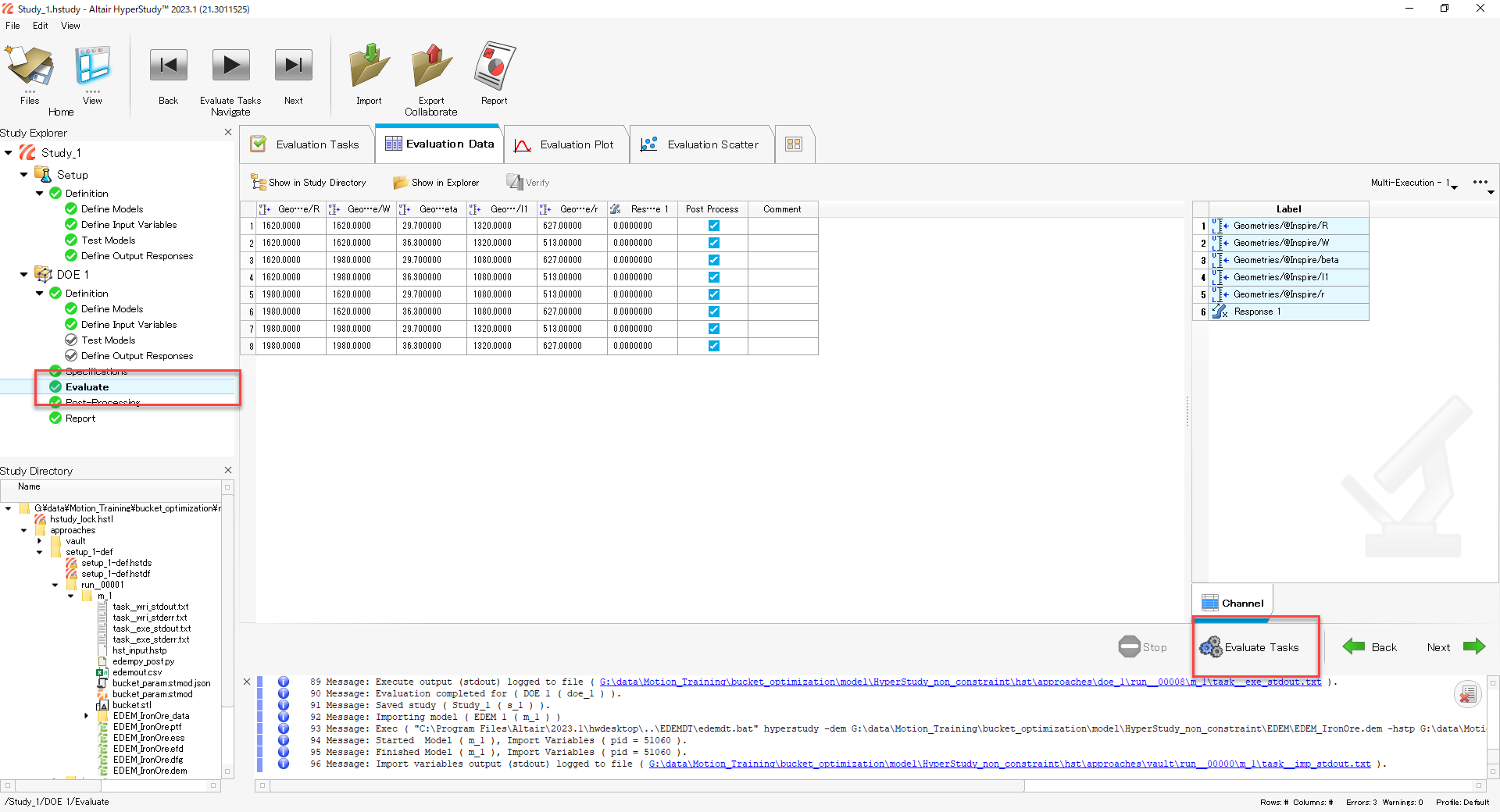Screen dimensions: 1500x812
Task: Open the grid layout tab icon
Action: tap(794, 144)
